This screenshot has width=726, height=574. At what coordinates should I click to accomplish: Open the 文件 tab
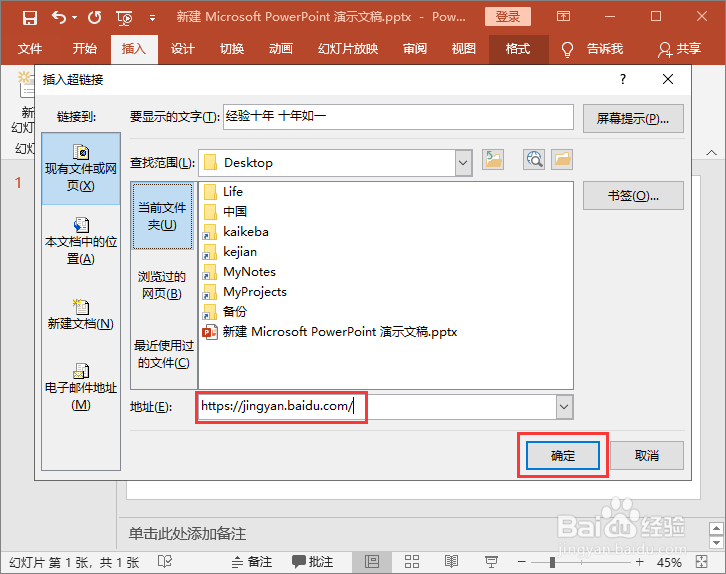coord(30,49)
